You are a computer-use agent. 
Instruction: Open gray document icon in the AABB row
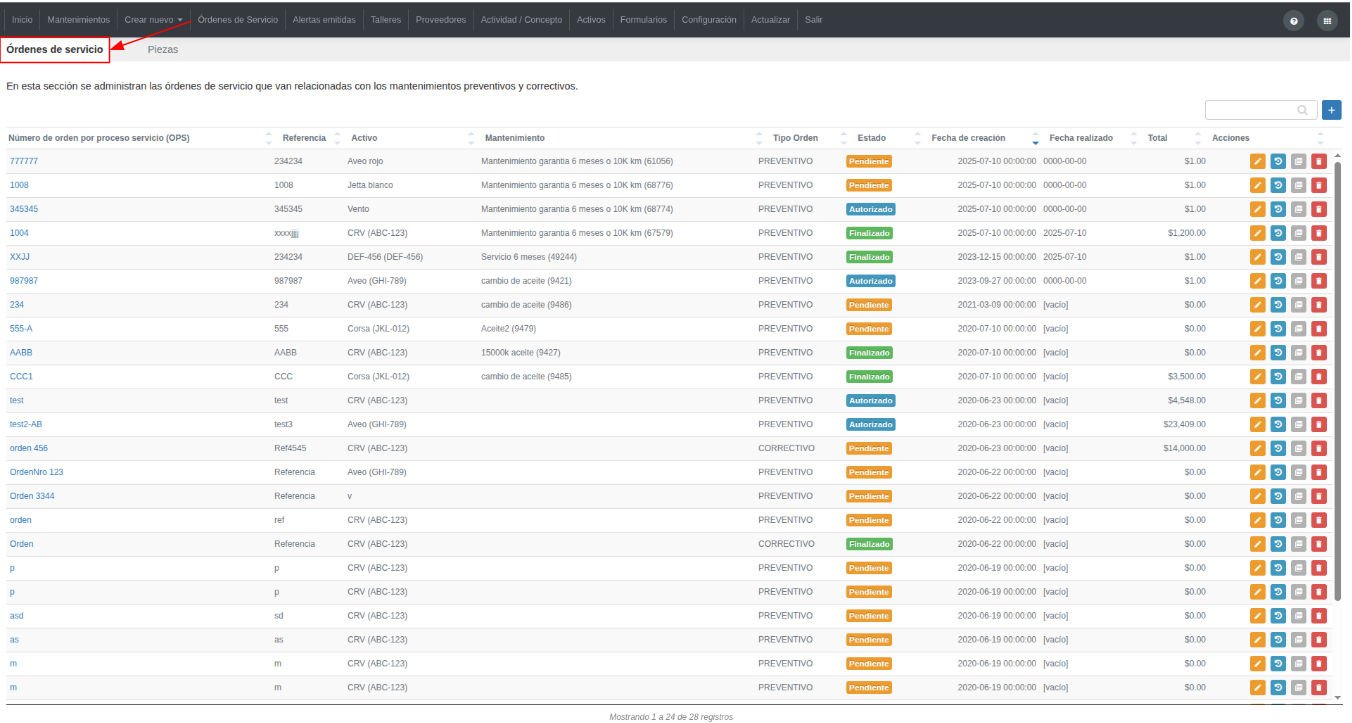1298,353
